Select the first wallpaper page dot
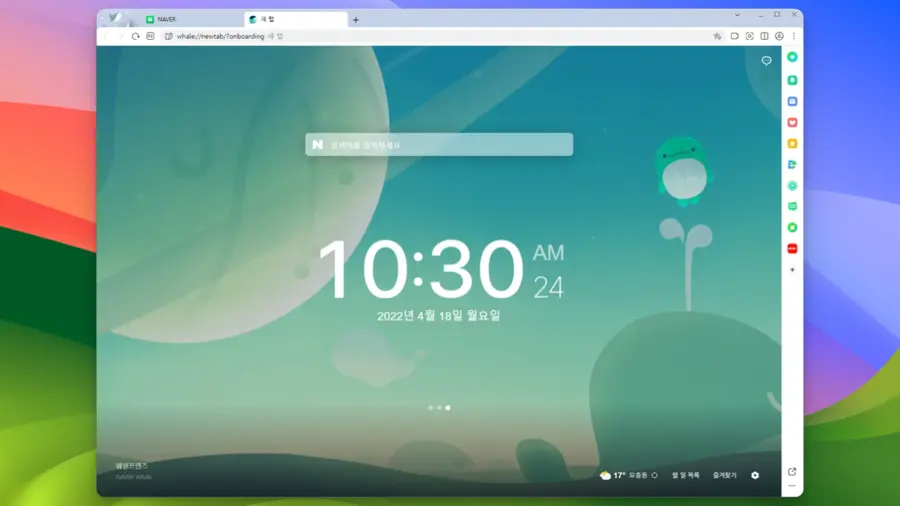 point(430,408)
